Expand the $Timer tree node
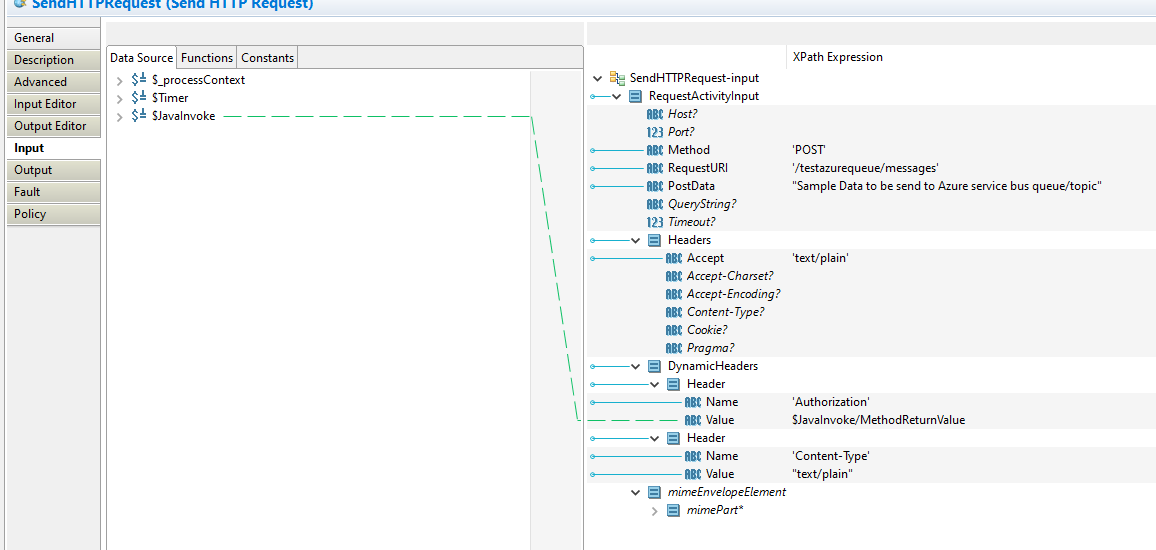Viewport: 1156px width, 550px height. click(x=120, y=98)
